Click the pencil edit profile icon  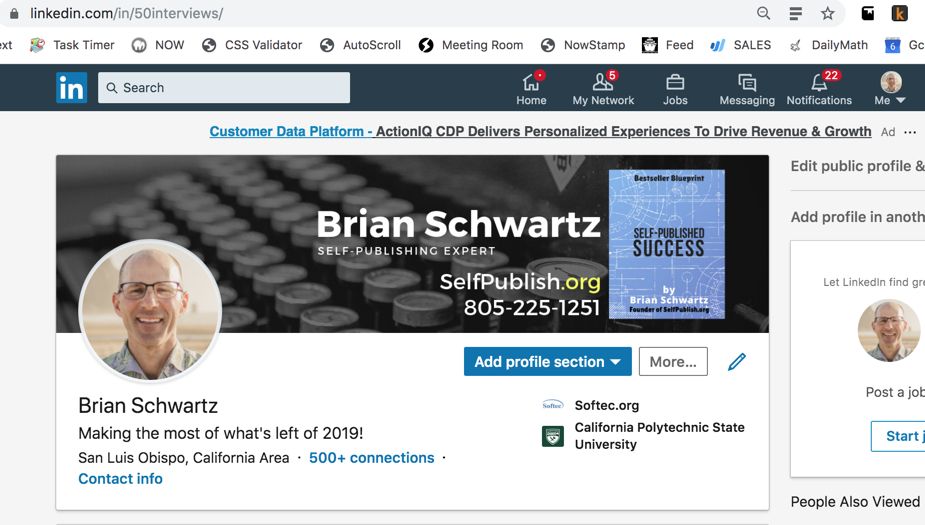click(737, 362)
